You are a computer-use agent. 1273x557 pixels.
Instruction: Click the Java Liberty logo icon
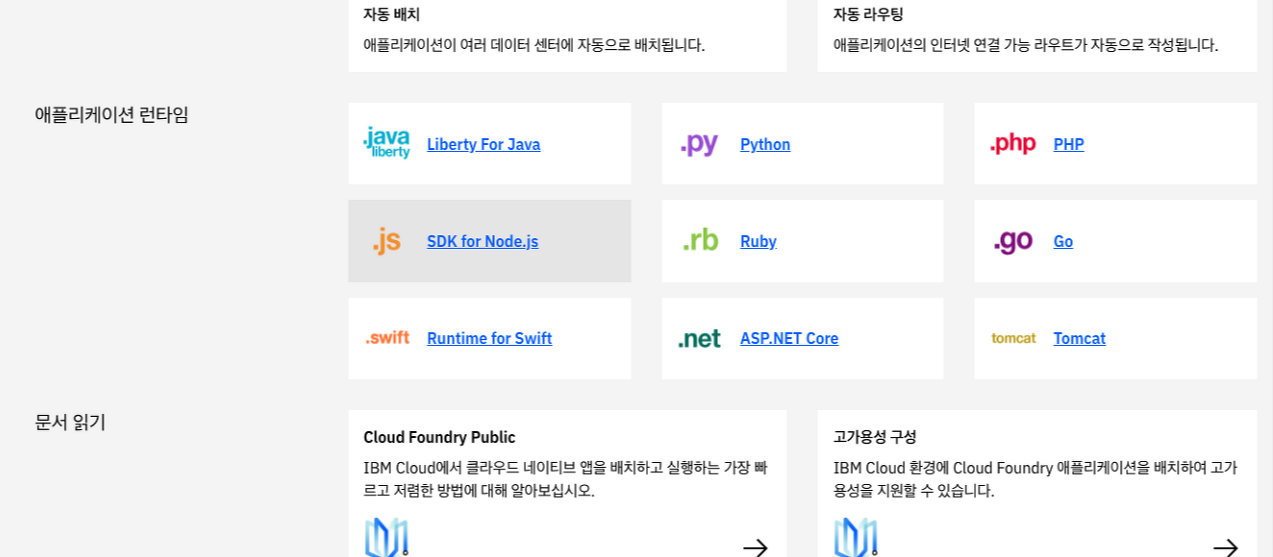387,143
